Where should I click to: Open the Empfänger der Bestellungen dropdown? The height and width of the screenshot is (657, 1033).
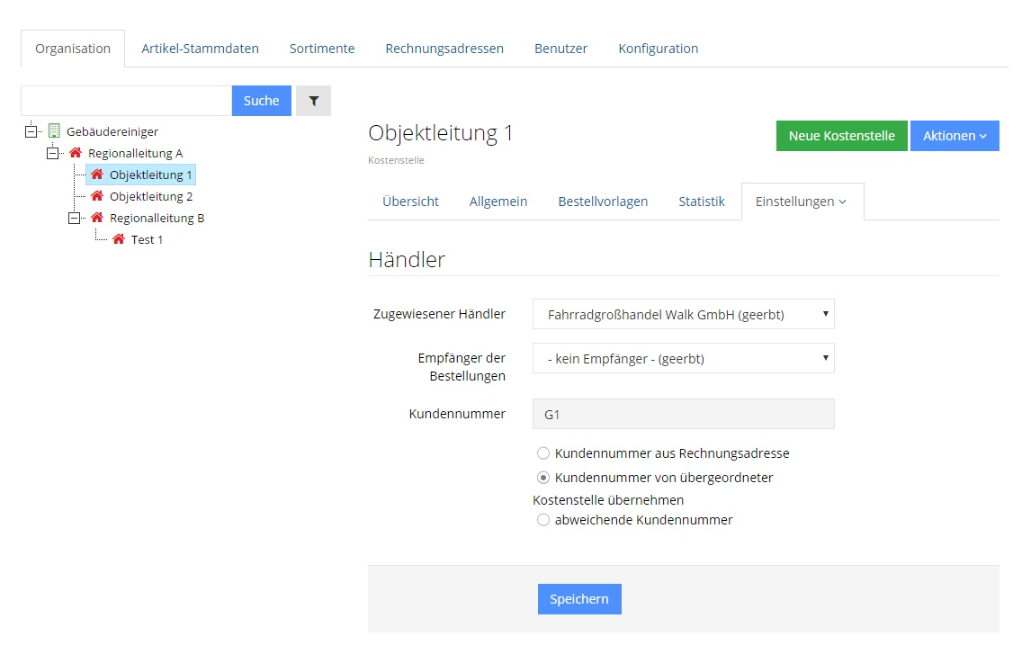coord(683,358)
